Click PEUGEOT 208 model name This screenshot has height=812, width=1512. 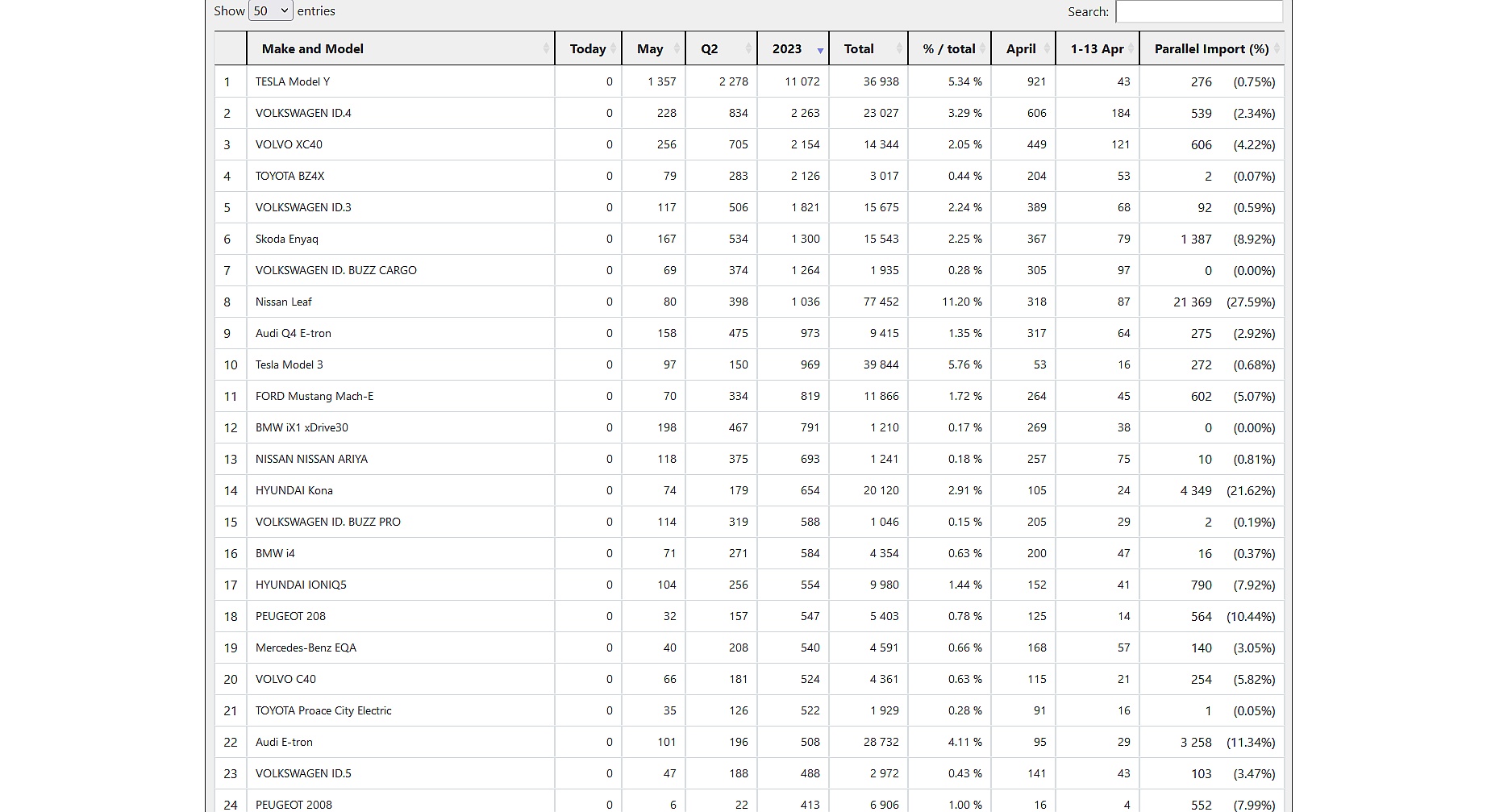coord(290,616)
